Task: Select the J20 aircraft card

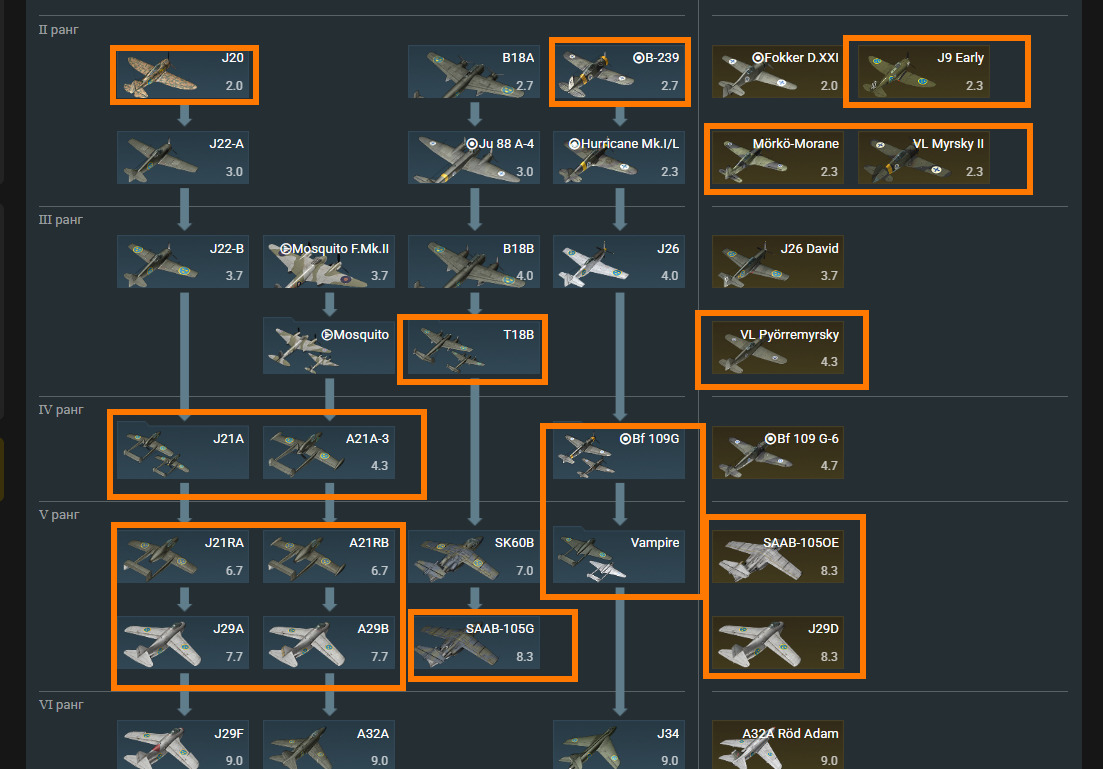Action: pyautogui.click(x=183, y=72)
